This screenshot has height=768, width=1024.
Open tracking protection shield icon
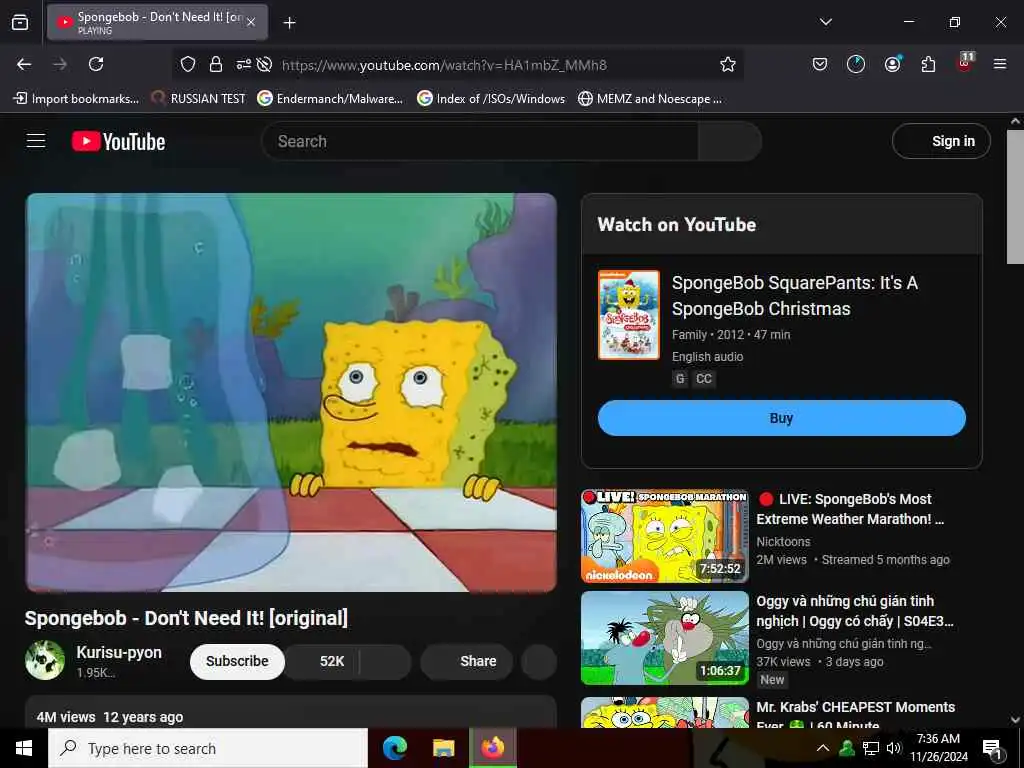(188, 64)
